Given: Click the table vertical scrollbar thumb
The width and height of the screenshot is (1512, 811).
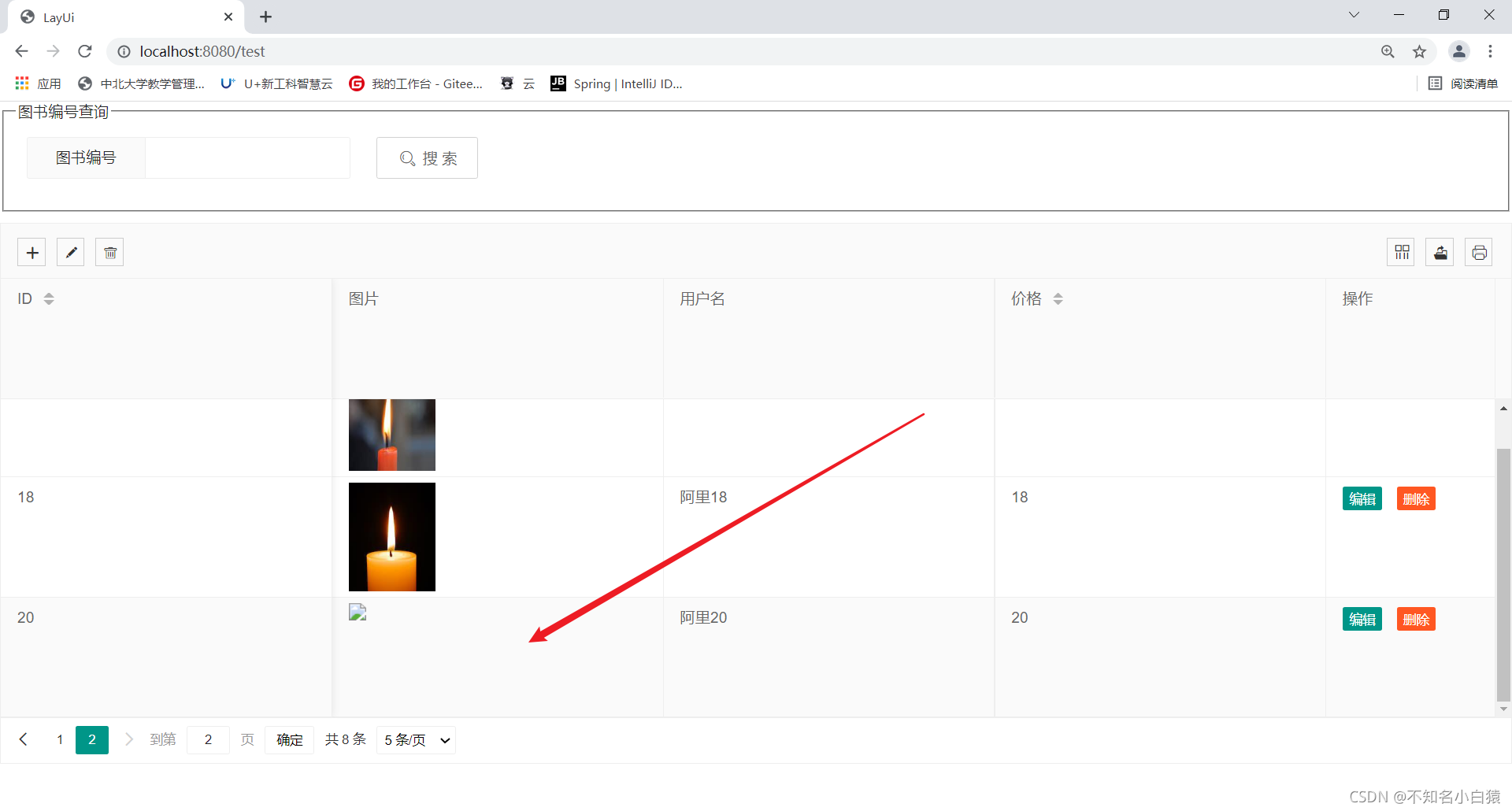Looking at the screenshot, I should click(1503, 574).
